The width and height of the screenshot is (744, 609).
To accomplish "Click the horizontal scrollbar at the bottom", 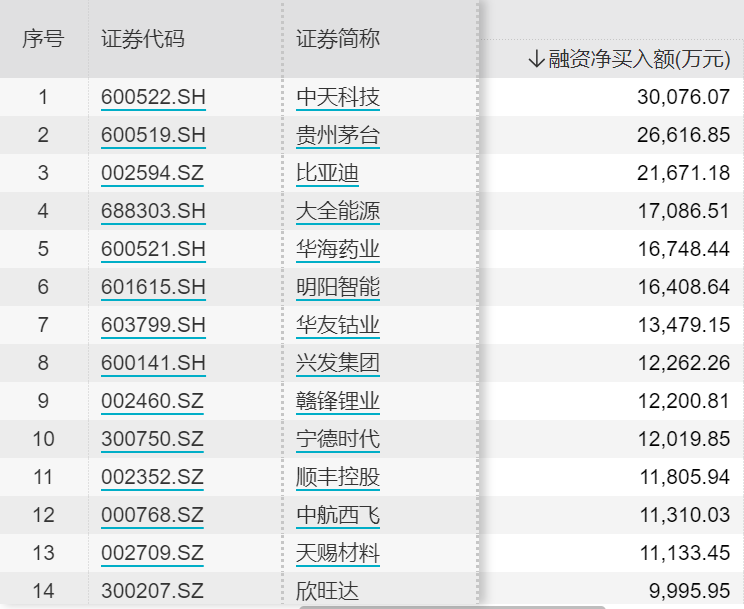I will [x=452, y=607].
